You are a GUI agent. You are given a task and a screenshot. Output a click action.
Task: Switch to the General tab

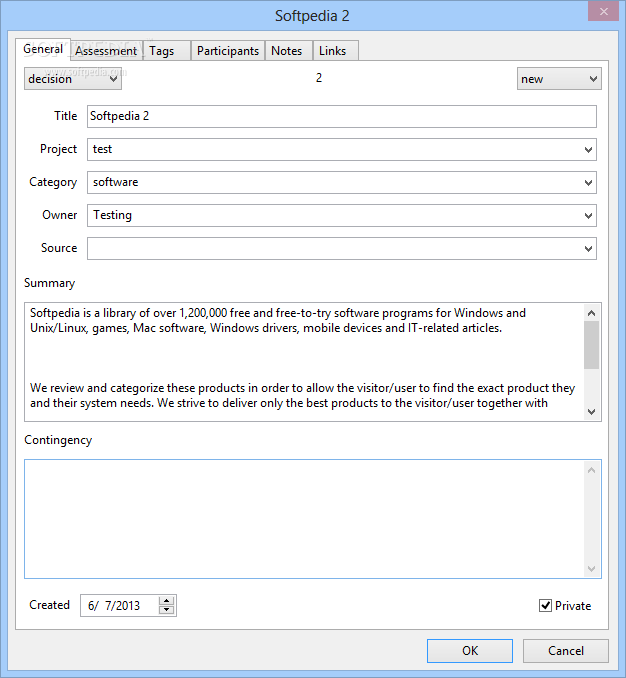43,49
